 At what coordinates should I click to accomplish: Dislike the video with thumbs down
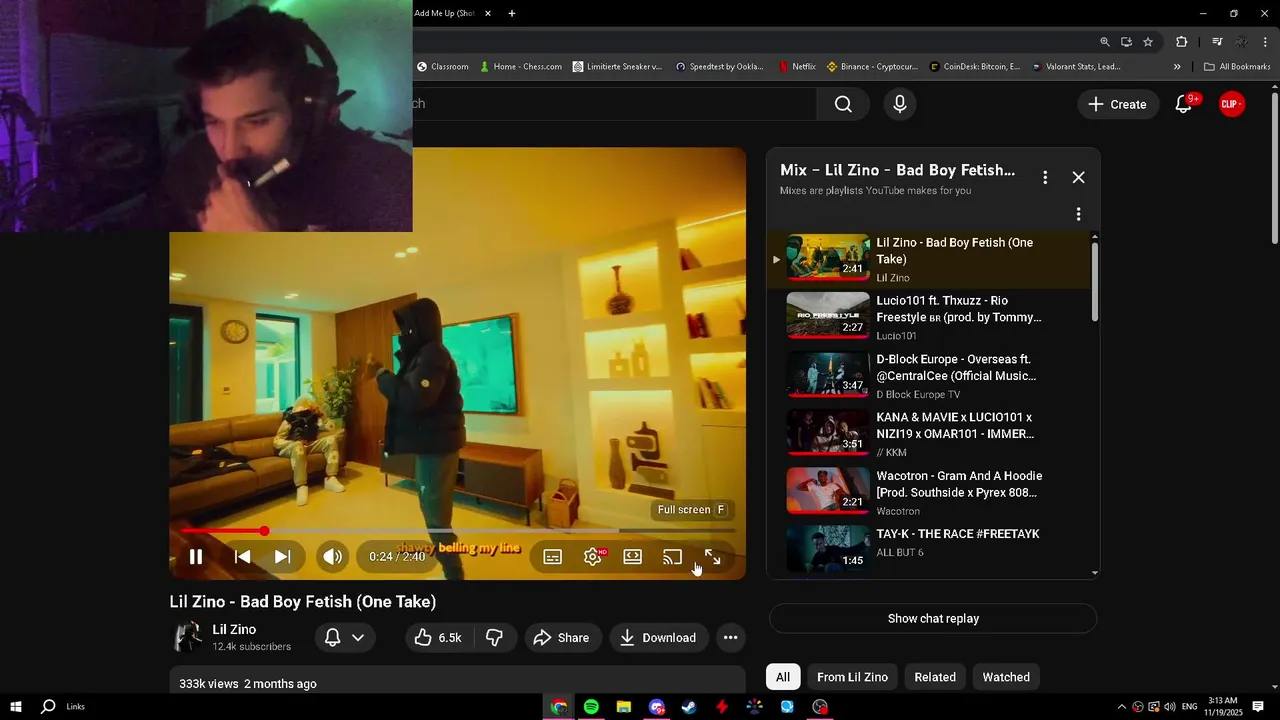click(494, 638)
